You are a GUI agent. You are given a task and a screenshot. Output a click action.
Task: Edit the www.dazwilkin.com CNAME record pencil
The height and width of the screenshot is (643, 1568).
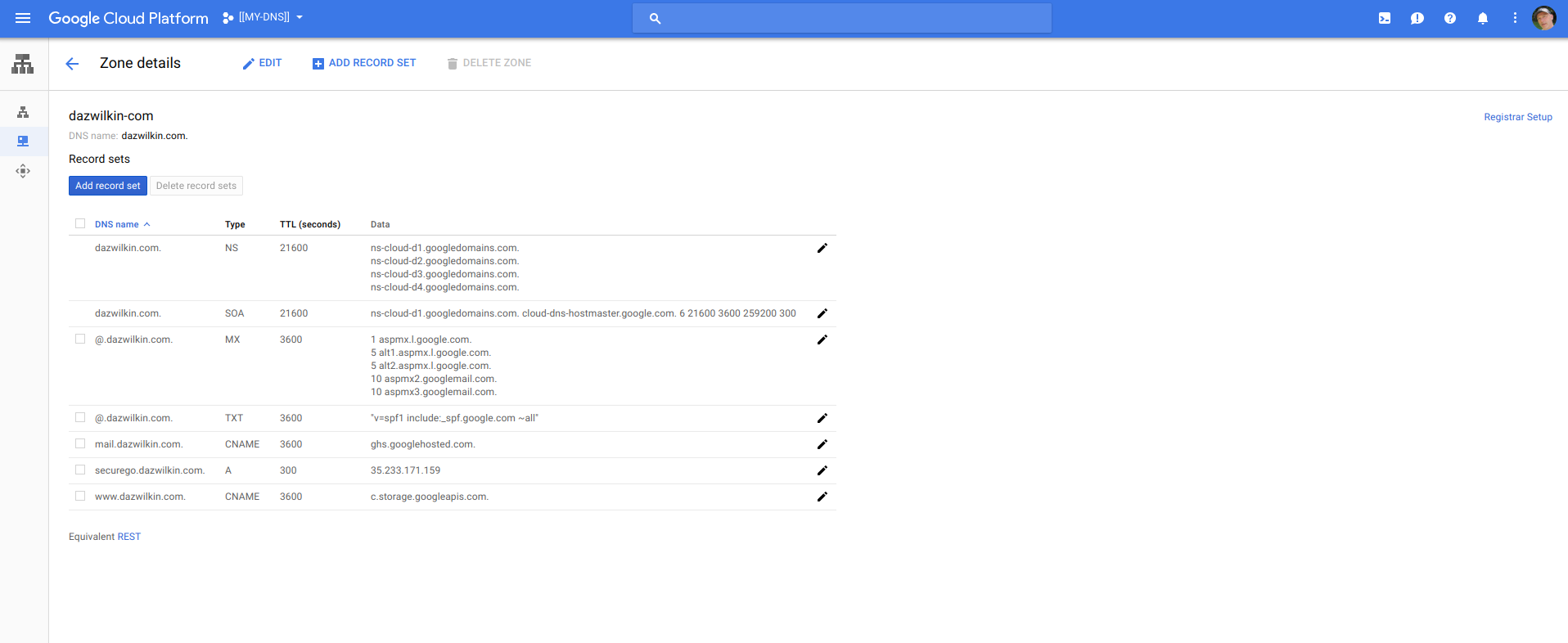(822, 497)
